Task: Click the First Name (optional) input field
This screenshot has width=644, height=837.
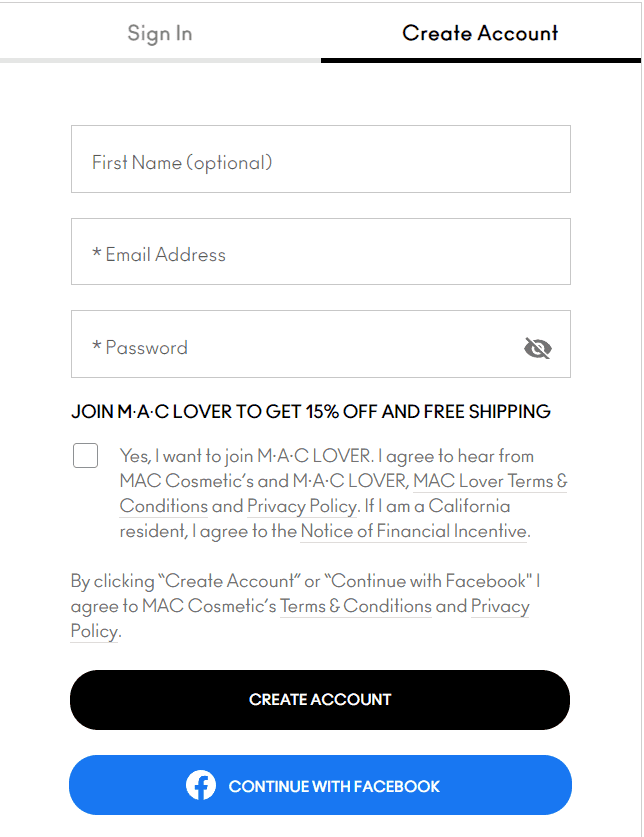Action: click(x=320, y=158)
